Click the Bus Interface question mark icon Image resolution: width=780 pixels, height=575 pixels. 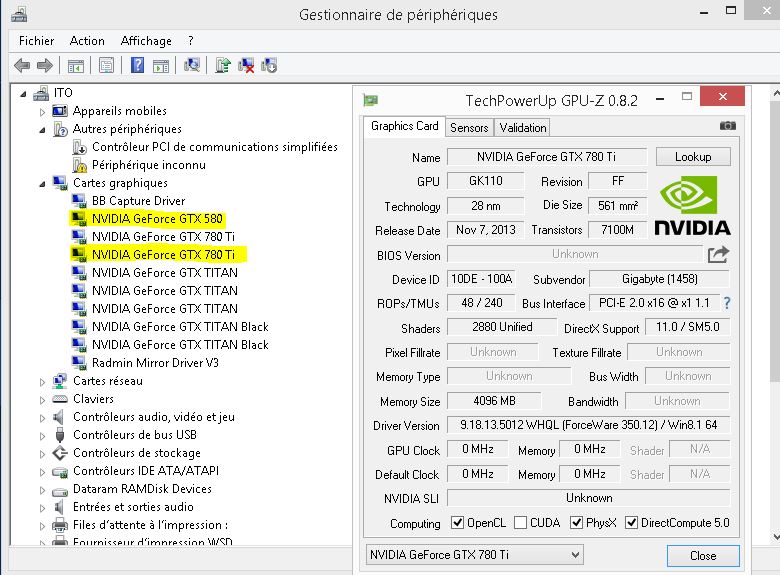click(727, 302)
